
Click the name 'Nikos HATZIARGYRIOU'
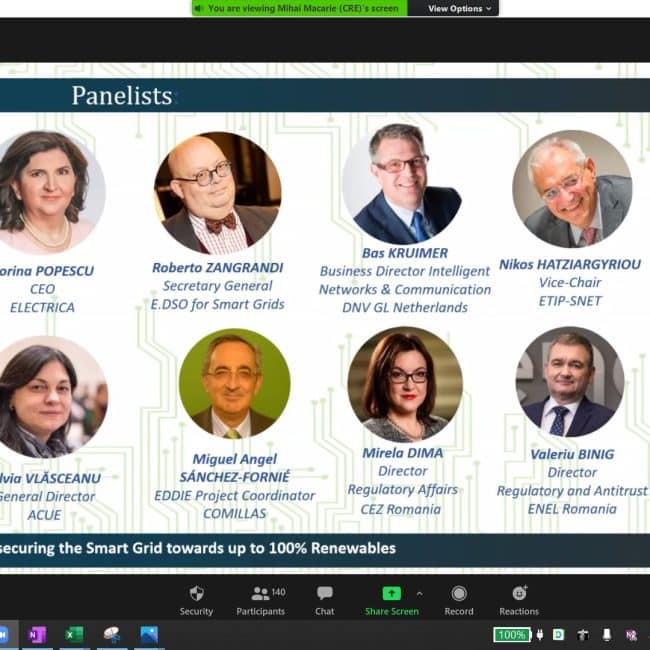click(x=570, y=264)
